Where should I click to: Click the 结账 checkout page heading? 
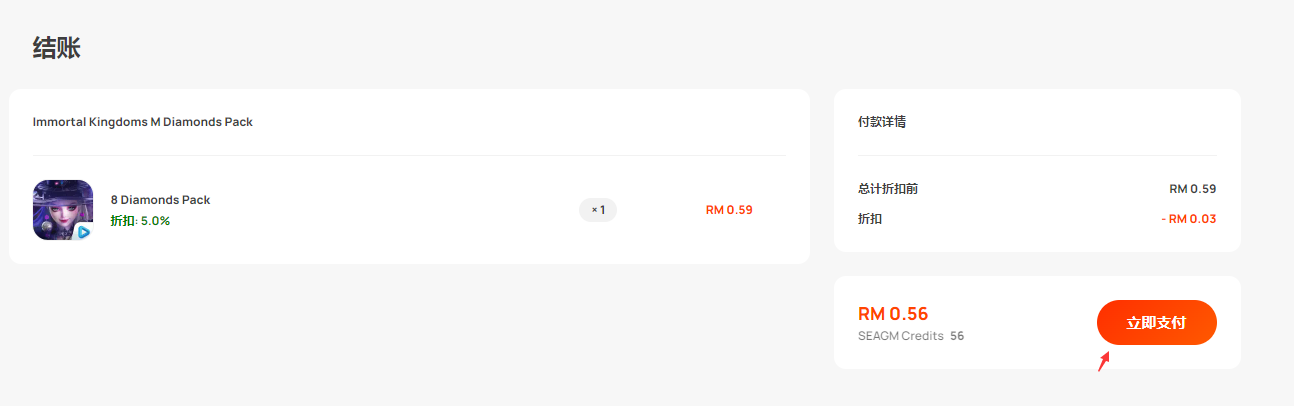pos(57,48)
